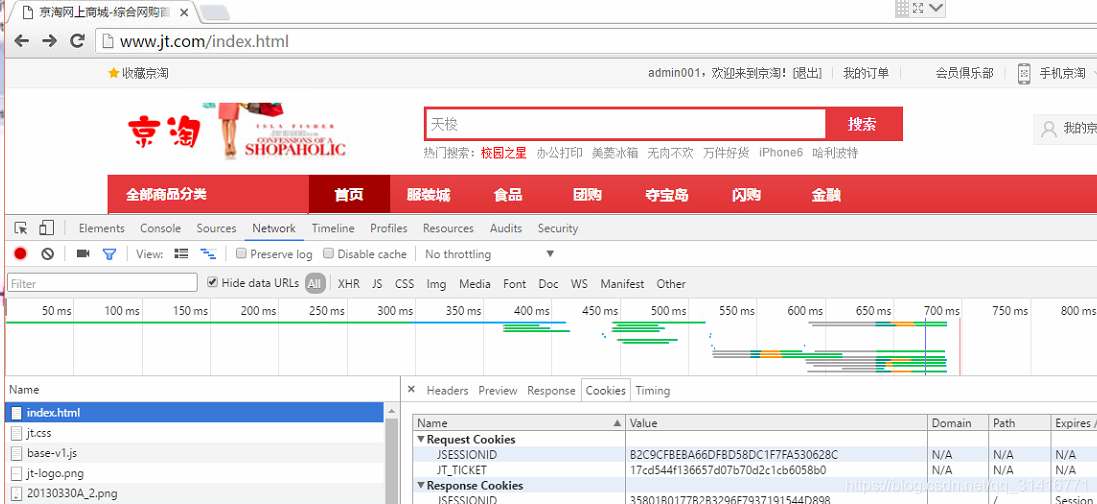1097x504 pixels.
Task: Switch to the Elements tab
Action: click(x=101, y=228)
